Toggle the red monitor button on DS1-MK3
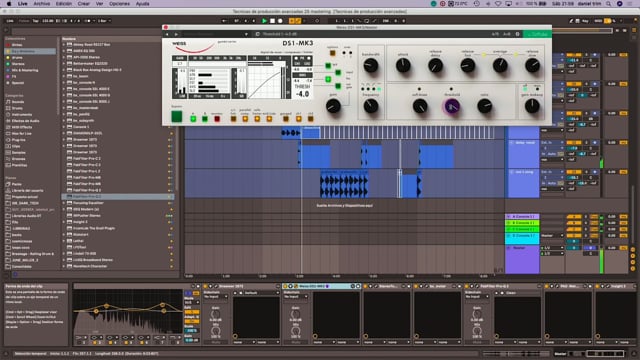Screen dimensions: 640x360 [x=217, y=119]
